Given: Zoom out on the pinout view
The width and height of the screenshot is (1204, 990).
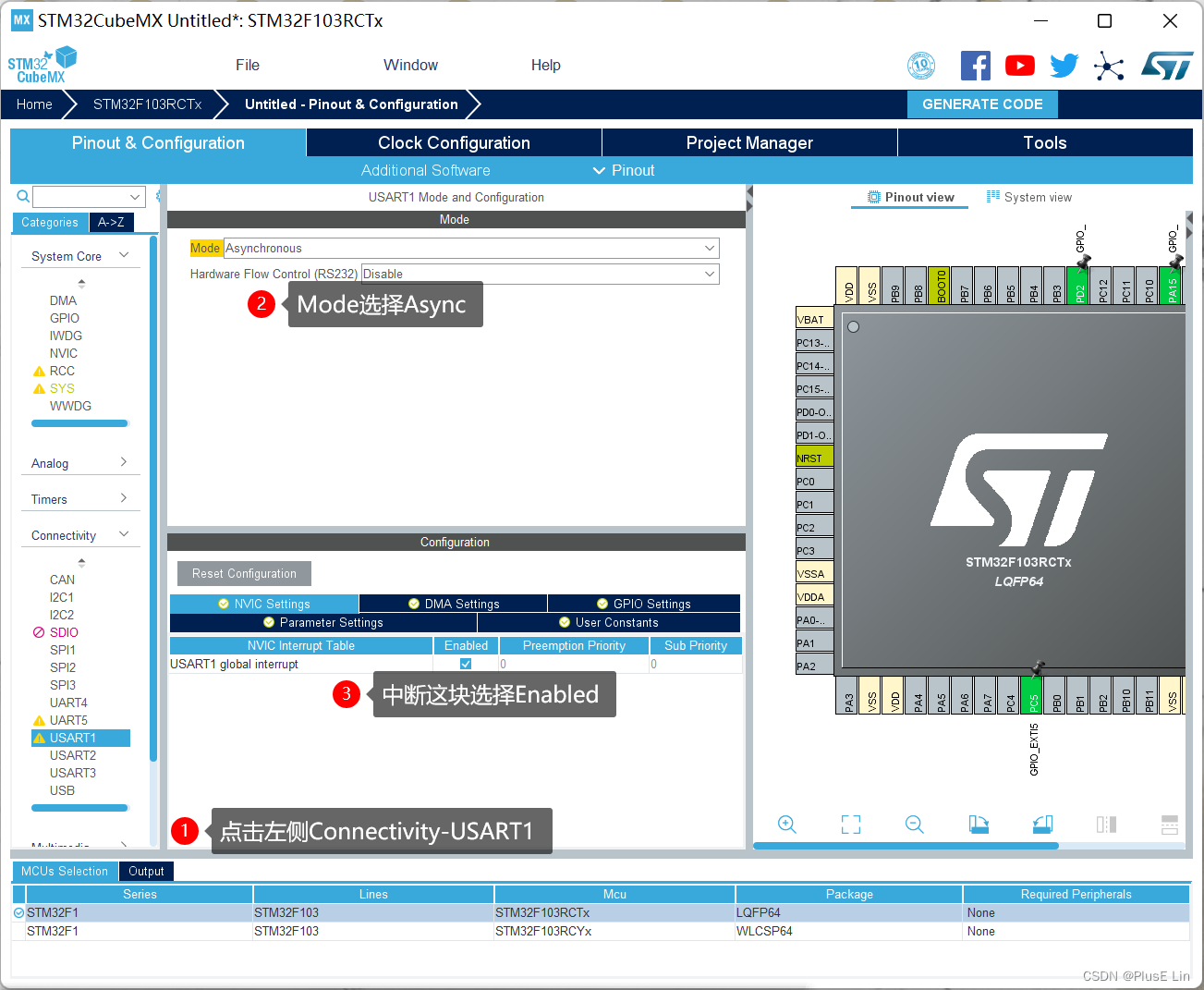Looking at the screenshot, I should [915, 825].
